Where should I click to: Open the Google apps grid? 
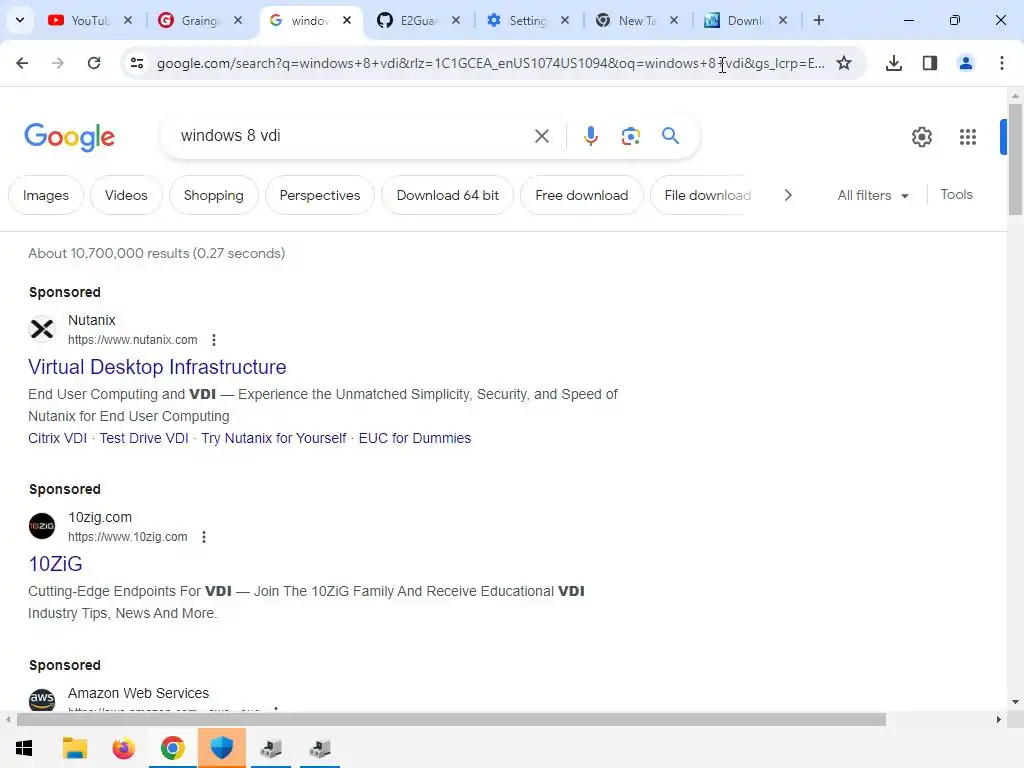(968, 136)
